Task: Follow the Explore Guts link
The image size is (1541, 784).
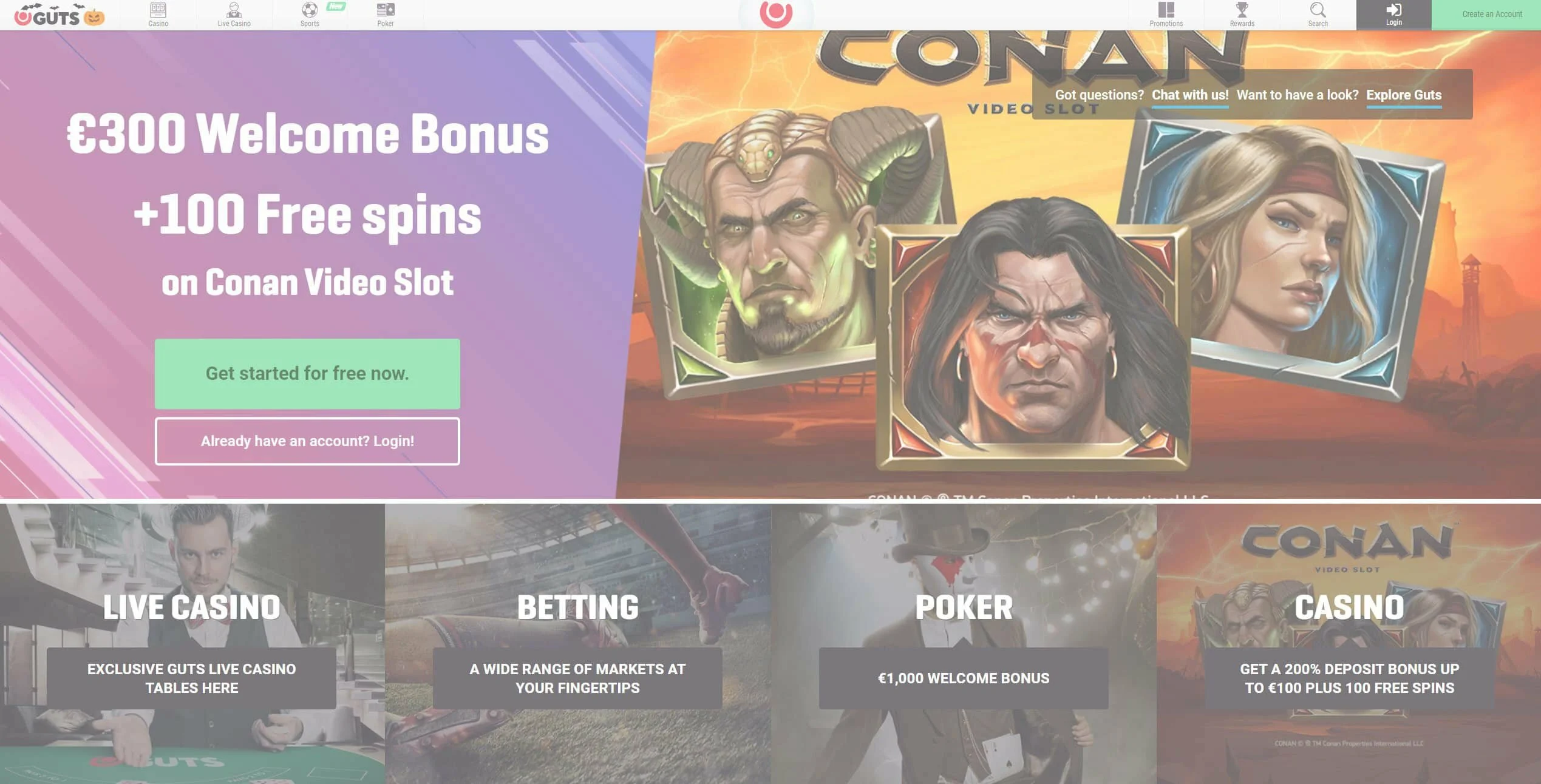Action: pyautogui.click(x=1404, y=95)
